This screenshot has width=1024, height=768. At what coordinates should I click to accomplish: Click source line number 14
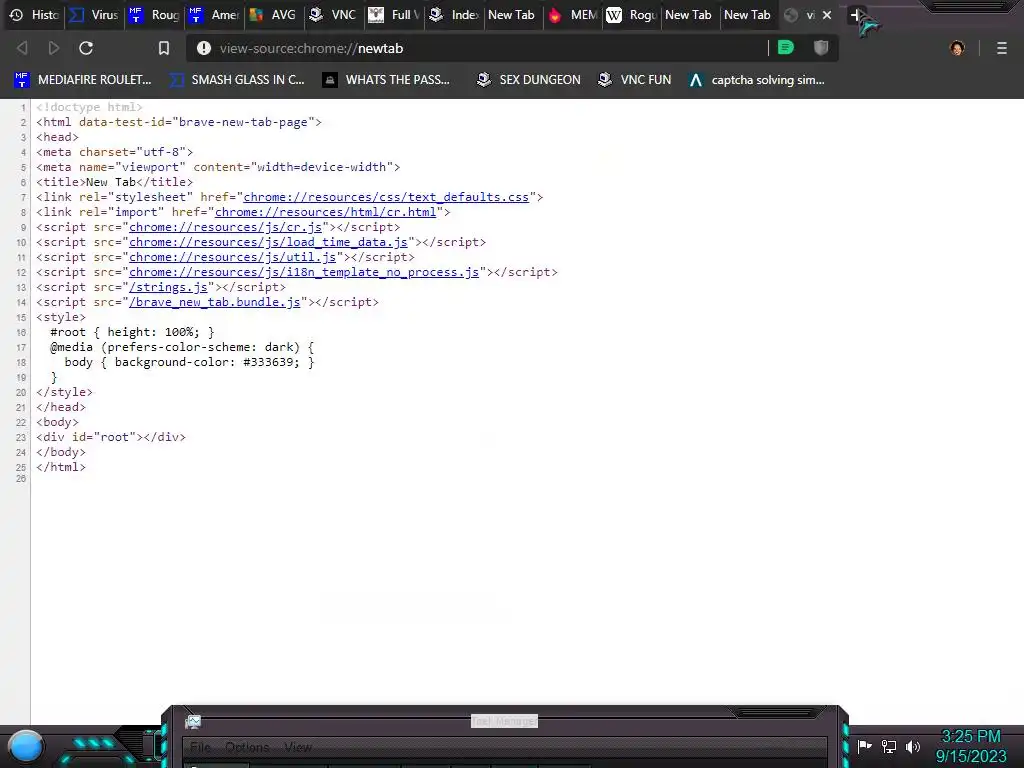pyautogui.click(x=22, y=302)
